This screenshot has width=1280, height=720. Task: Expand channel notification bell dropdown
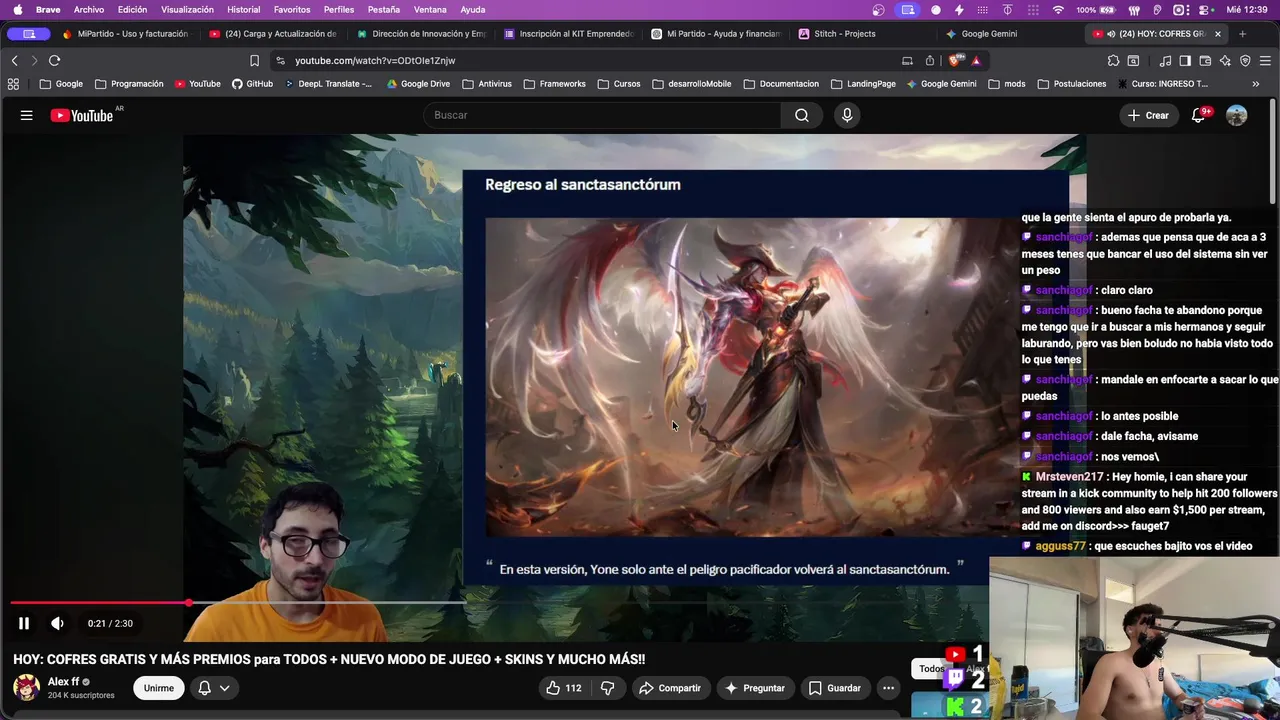pos(213,688)
